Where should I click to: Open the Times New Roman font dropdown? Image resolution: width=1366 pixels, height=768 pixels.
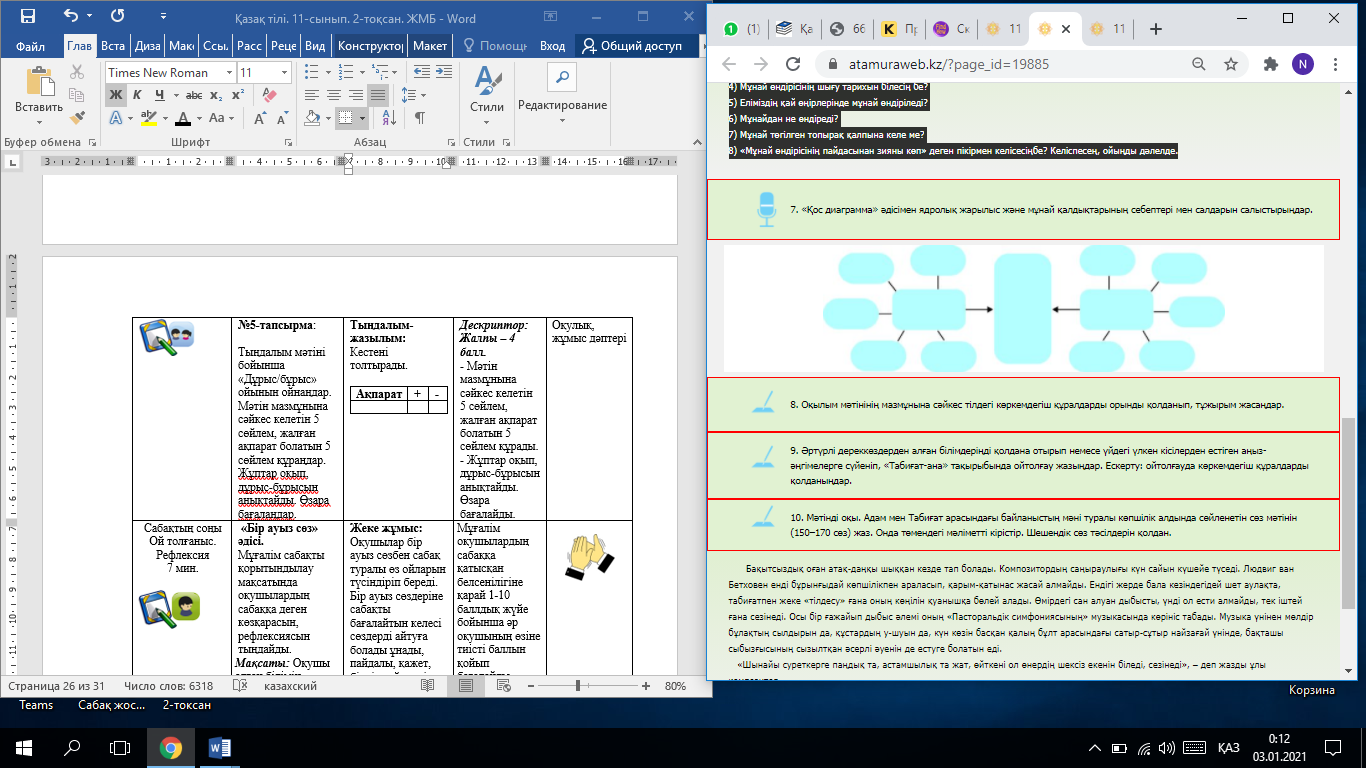tap(229, 73)
